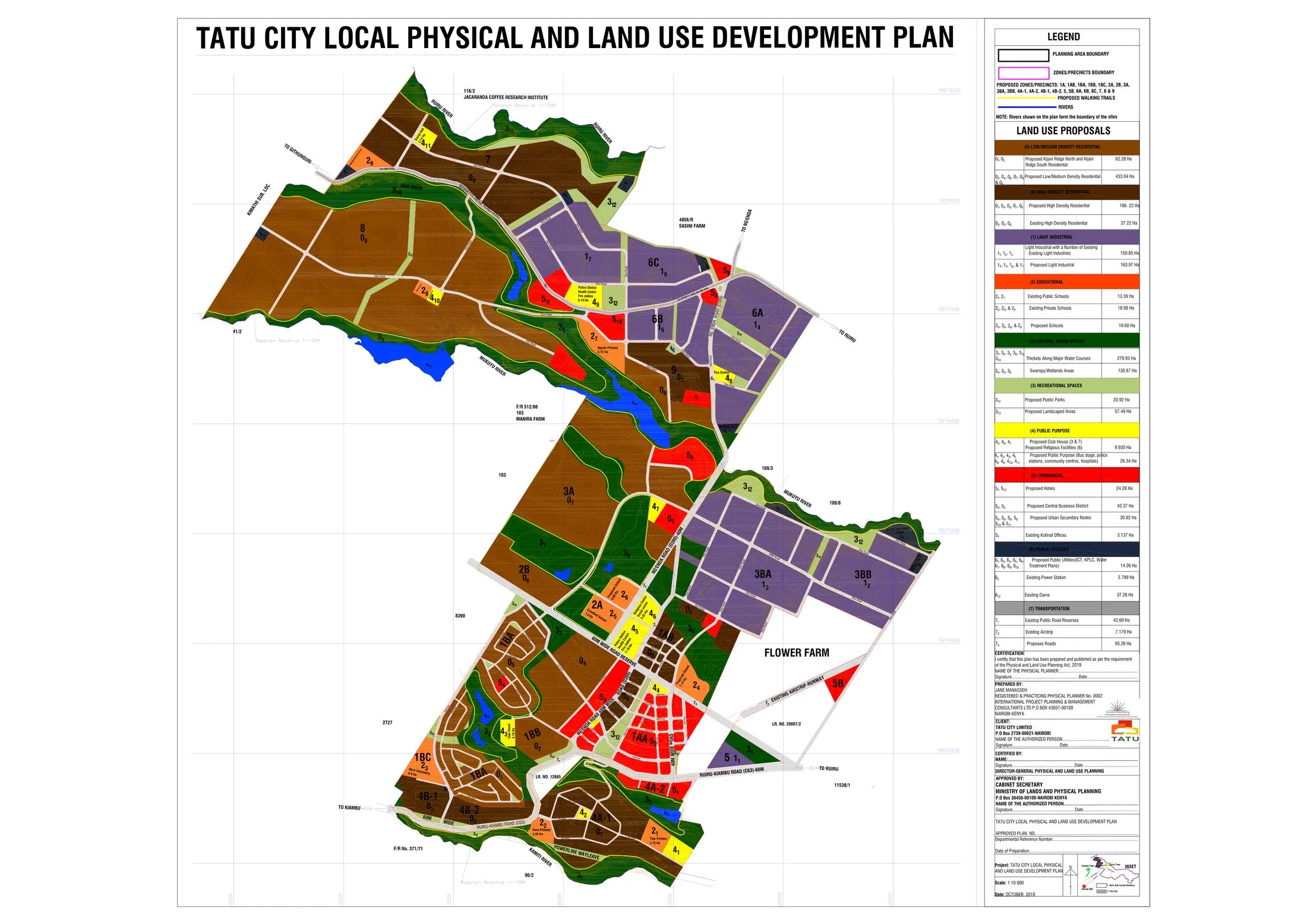The height and width of the screenshot is (924, 1307).
Task: Click the 3BB zone label
Action: pos(863,574)
